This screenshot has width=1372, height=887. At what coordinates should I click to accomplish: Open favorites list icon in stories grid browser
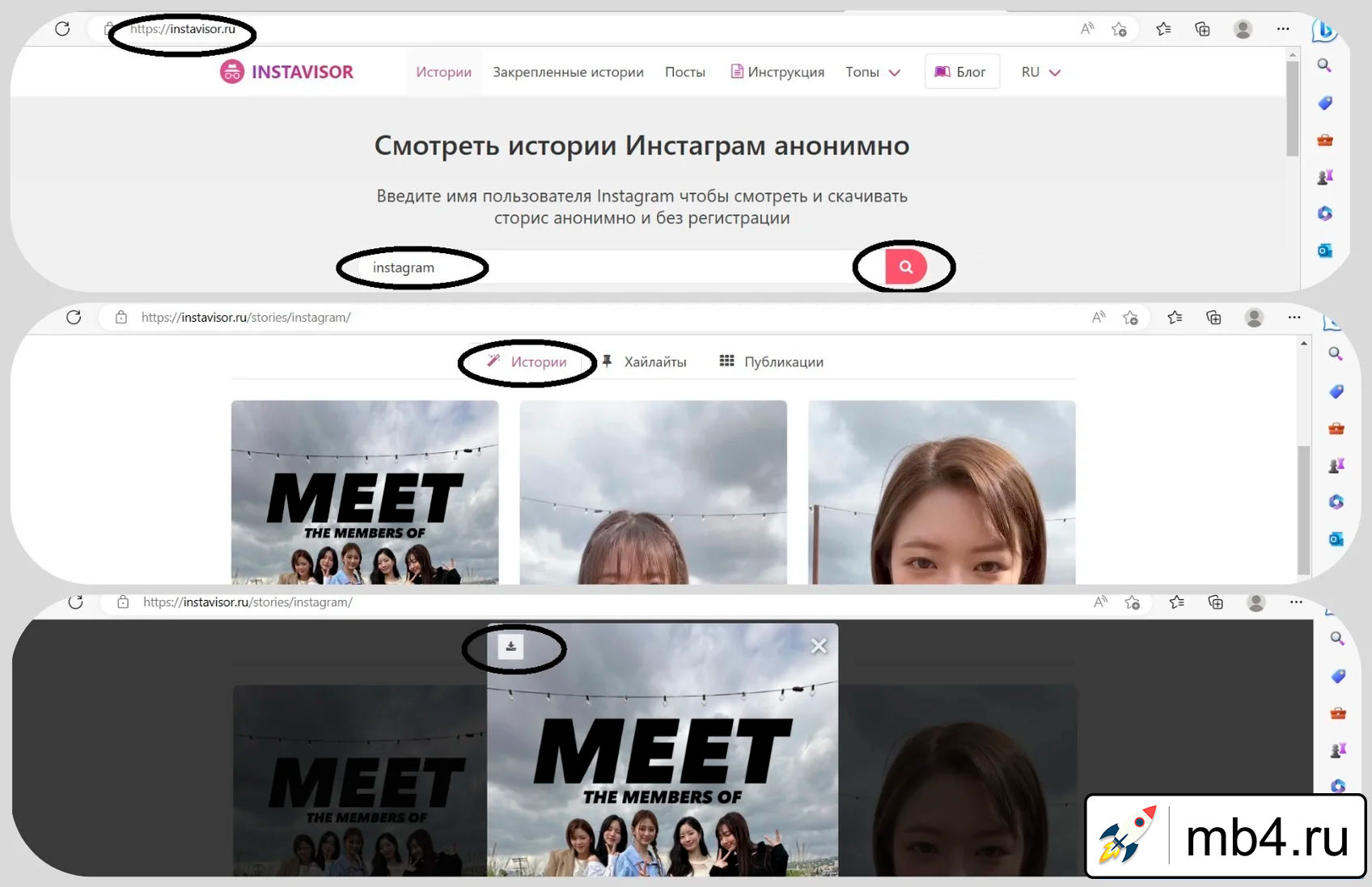tap(1175, 318)
